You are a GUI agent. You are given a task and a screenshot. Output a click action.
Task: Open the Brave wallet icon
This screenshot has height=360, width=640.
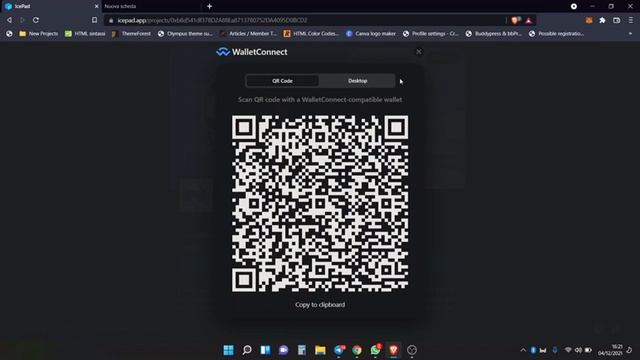(x=617, y=20)
